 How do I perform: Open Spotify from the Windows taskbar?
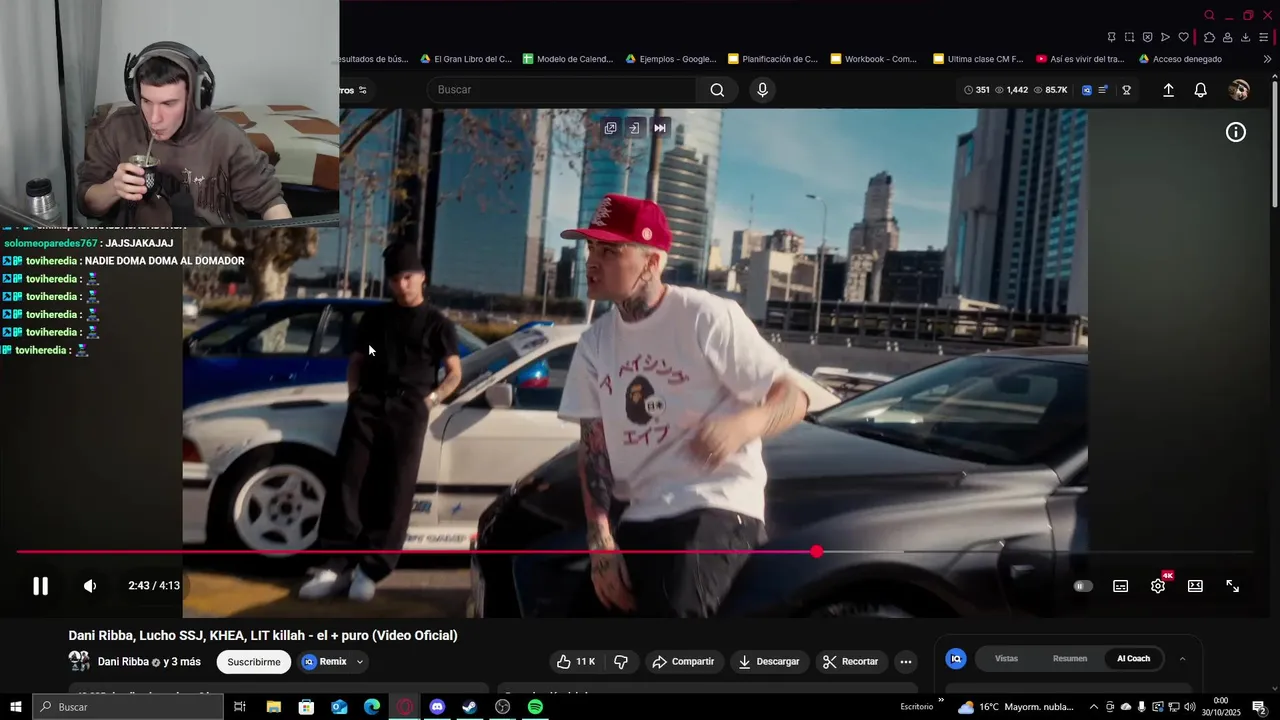tap(535, 707)
